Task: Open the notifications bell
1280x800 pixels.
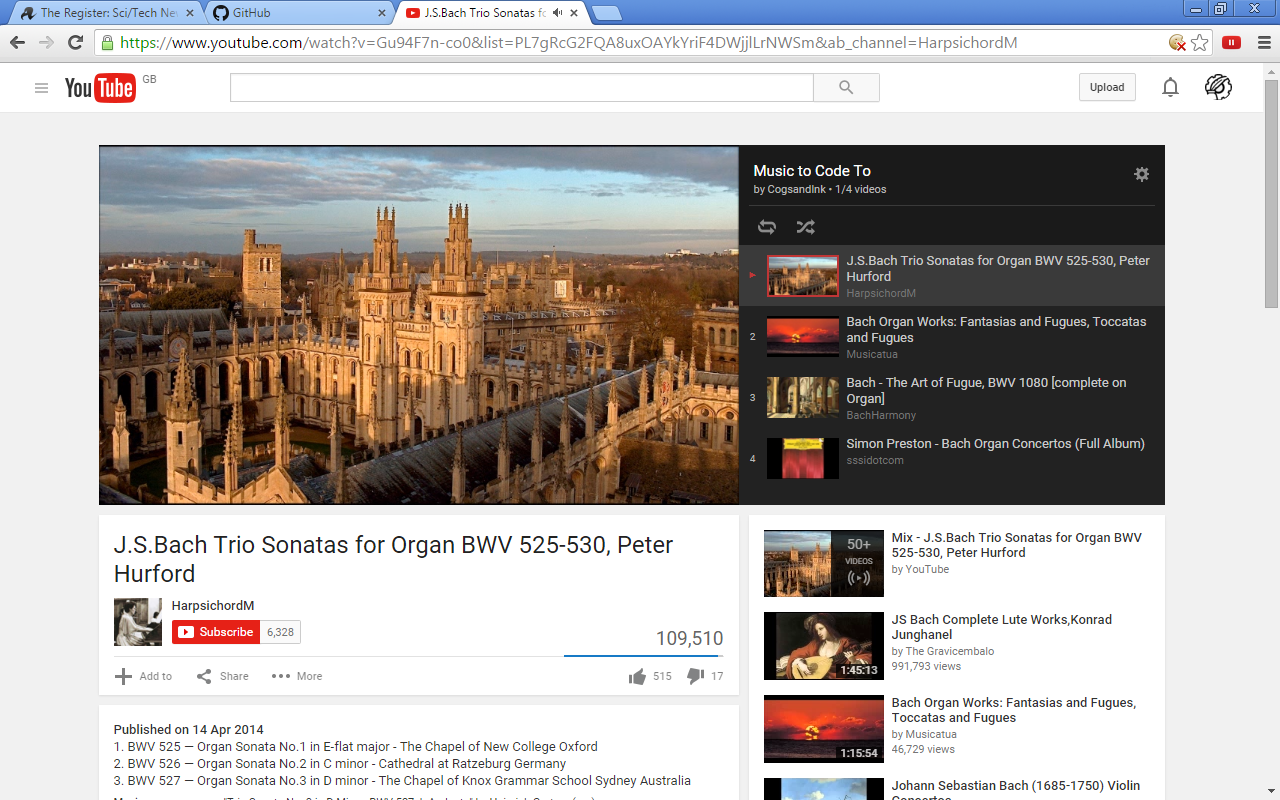Action: tap(1170, 88)
